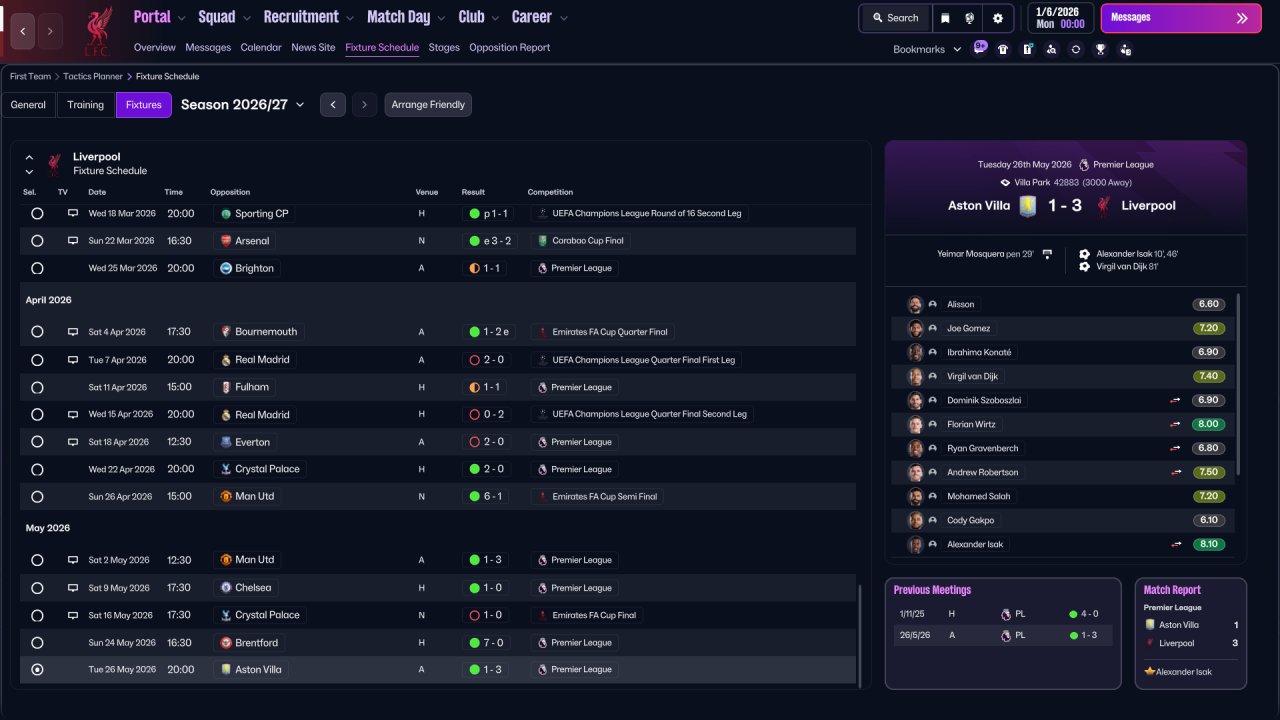Open the Season 2026/27 dropdown
The width and height of the screenshot is (1280, 720).
click(x=243, y=105)
